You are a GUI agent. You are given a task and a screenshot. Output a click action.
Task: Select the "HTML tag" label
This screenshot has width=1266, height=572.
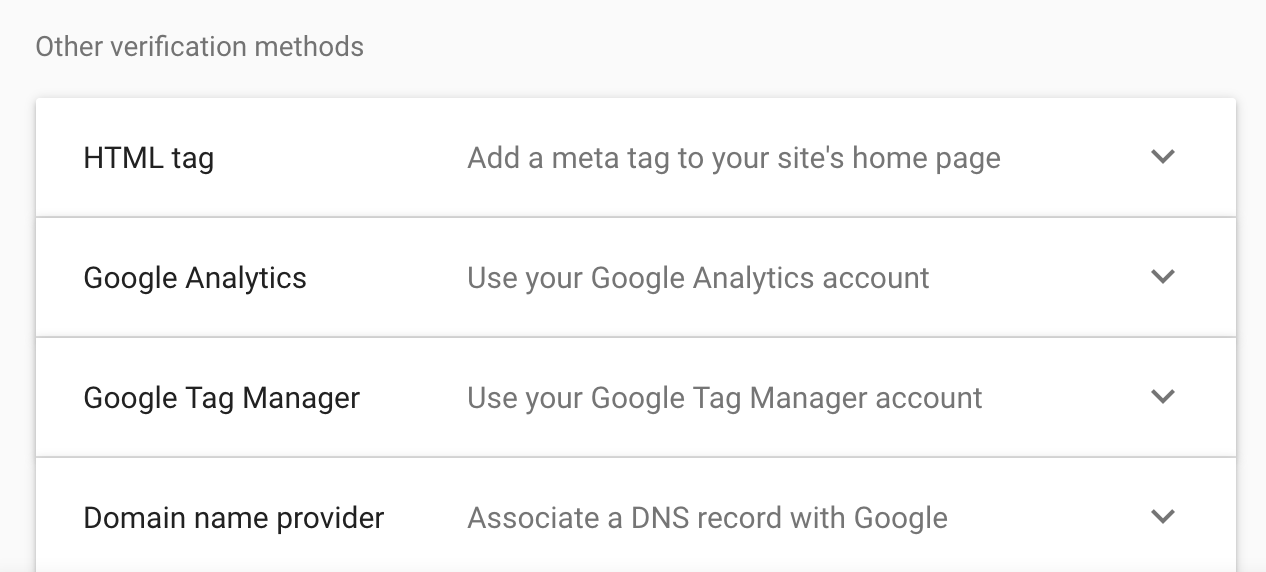point(149,158)
